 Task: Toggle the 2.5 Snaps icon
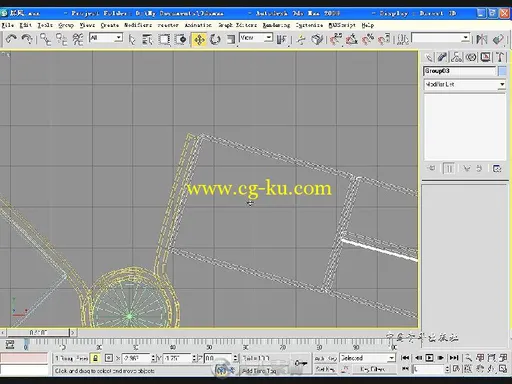point(336,39)
